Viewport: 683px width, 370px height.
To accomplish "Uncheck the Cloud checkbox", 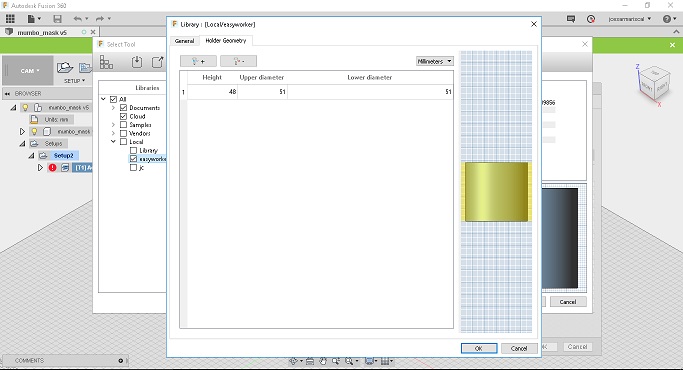I will tap(123, 116).
